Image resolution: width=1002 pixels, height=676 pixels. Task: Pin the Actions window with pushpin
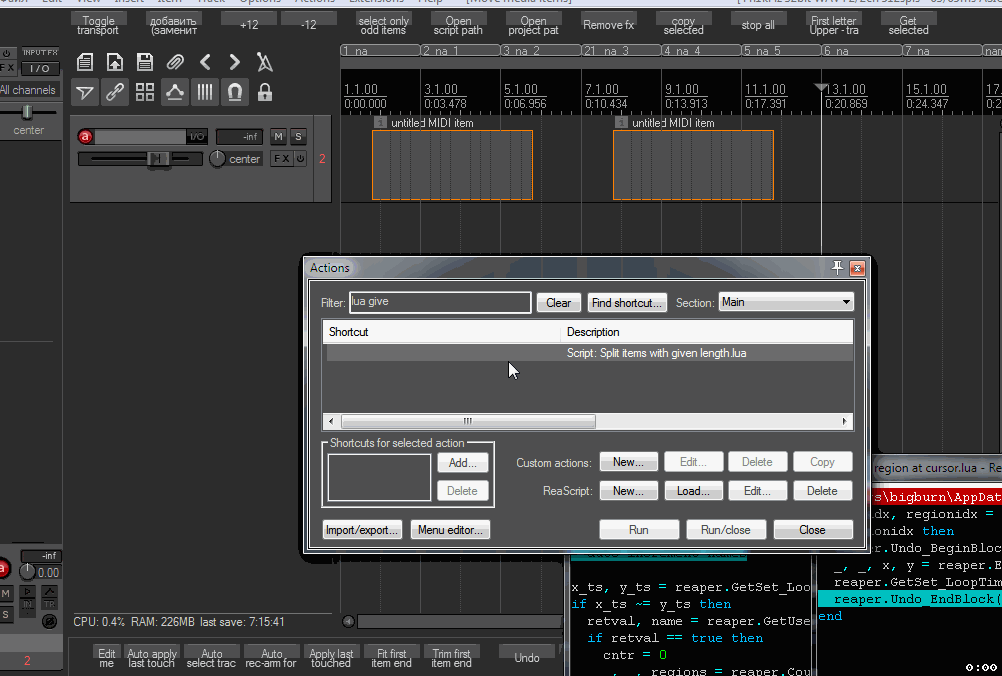(838, 268)
